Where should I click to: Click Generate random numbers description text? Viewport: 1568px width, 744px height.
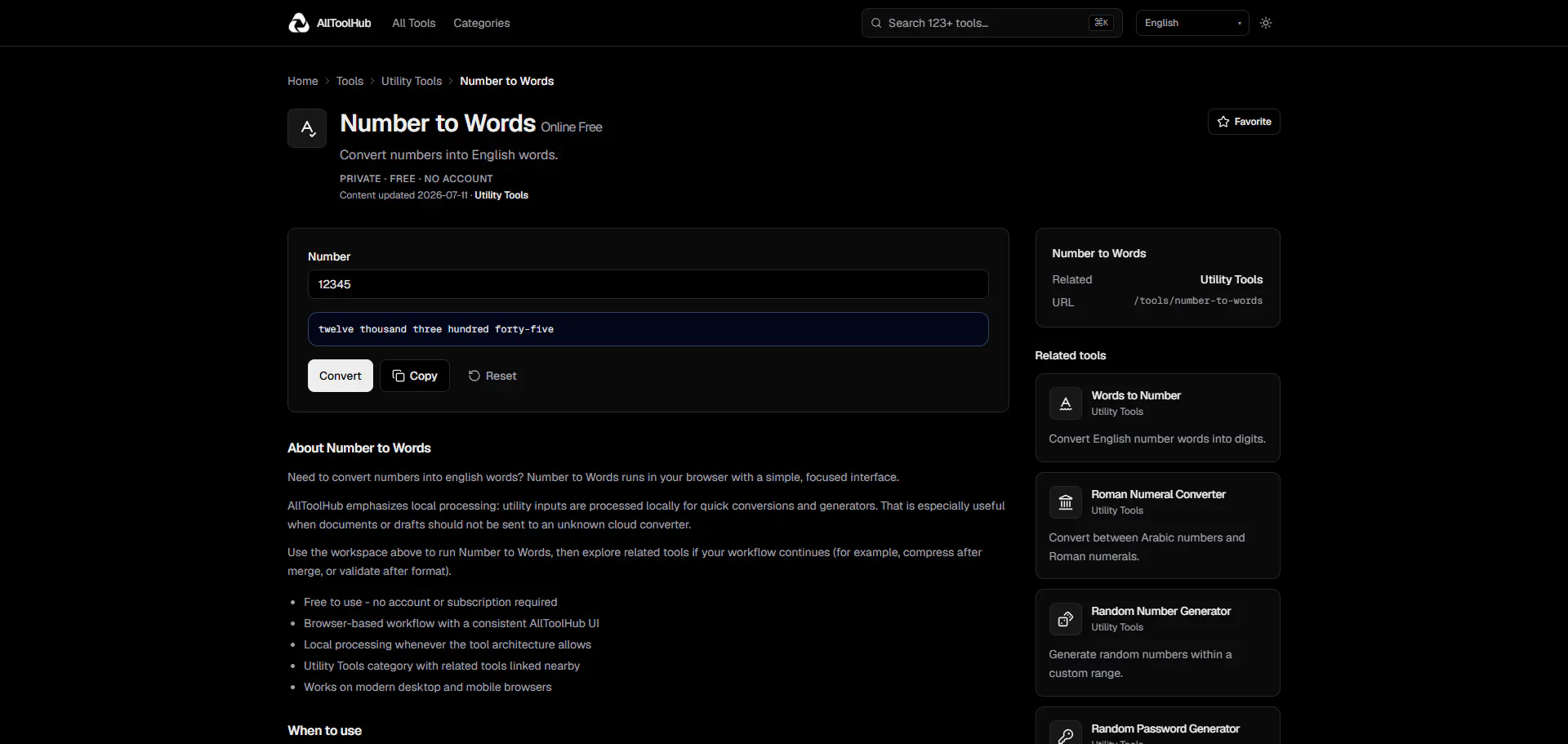[x=1141, y=664]
